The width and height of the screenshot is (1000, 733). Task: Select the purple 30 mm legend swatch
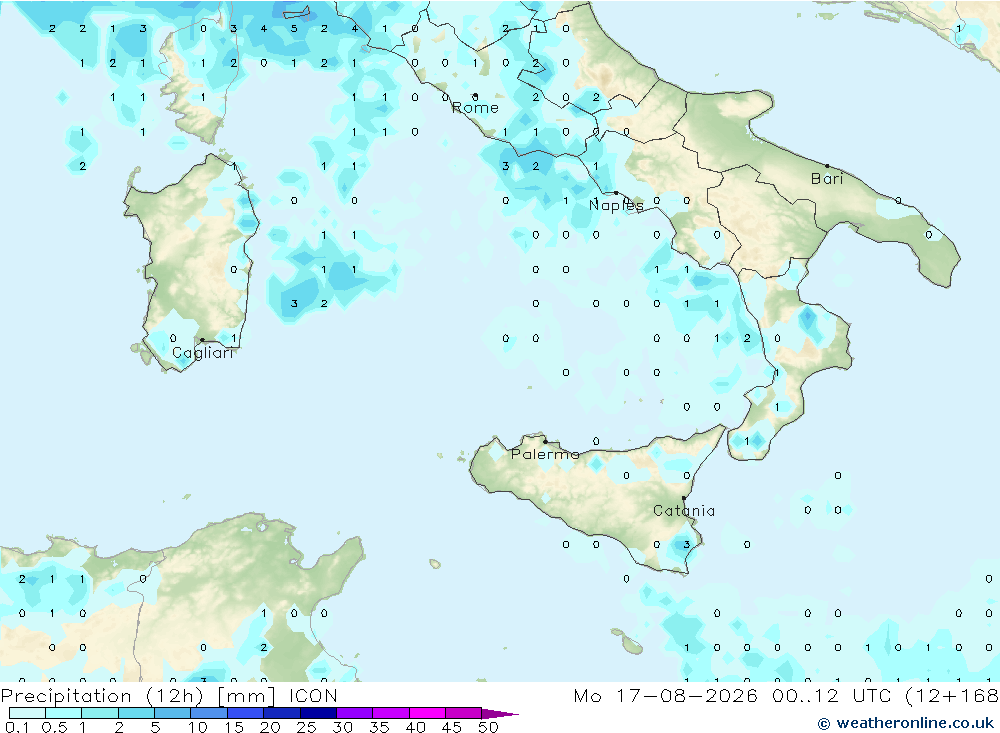[355, 713]
